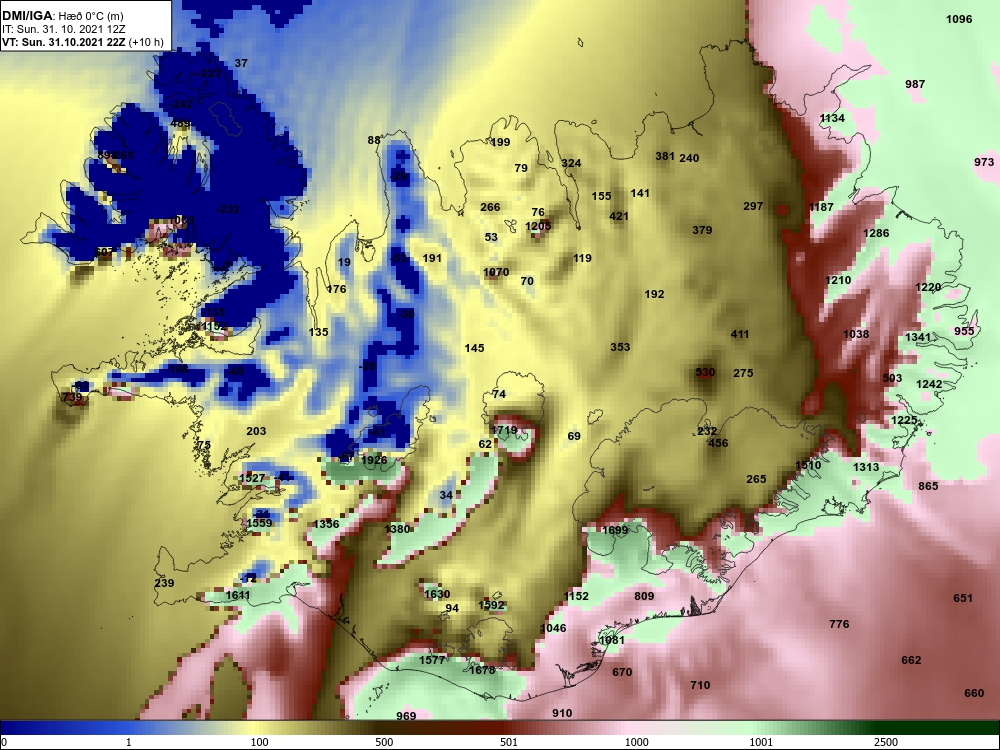Click the map value '1981'
This screenshot has width=1000, height=750.
(612, 640)
